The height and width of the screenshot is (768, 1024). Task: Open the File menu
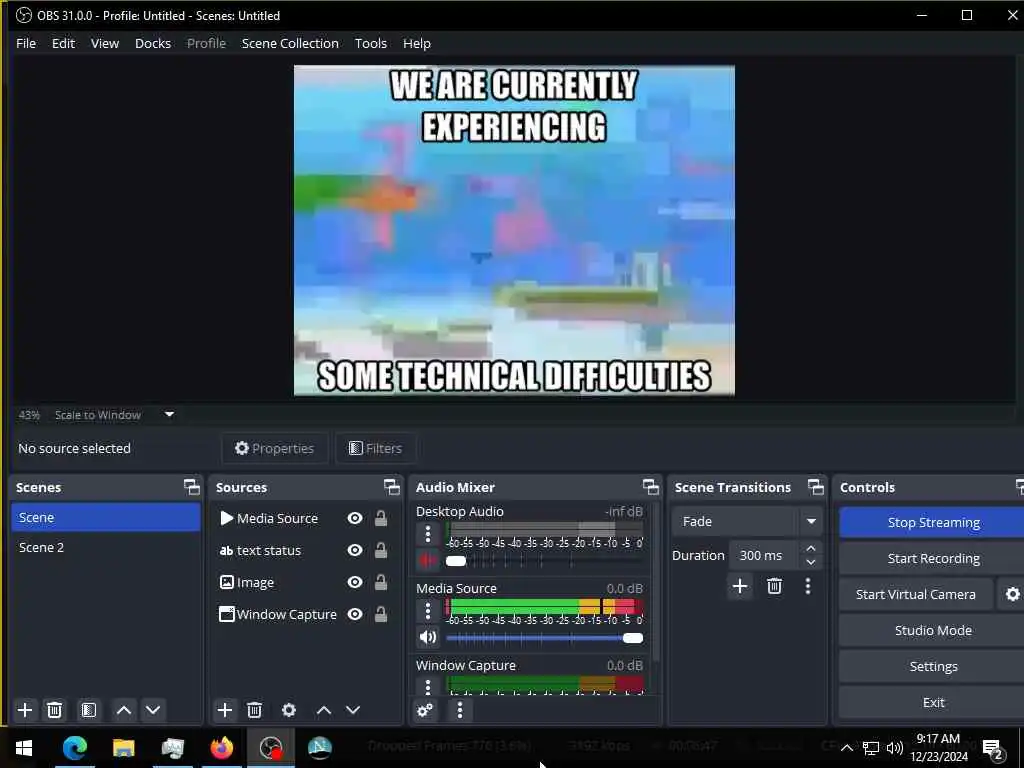26,43
